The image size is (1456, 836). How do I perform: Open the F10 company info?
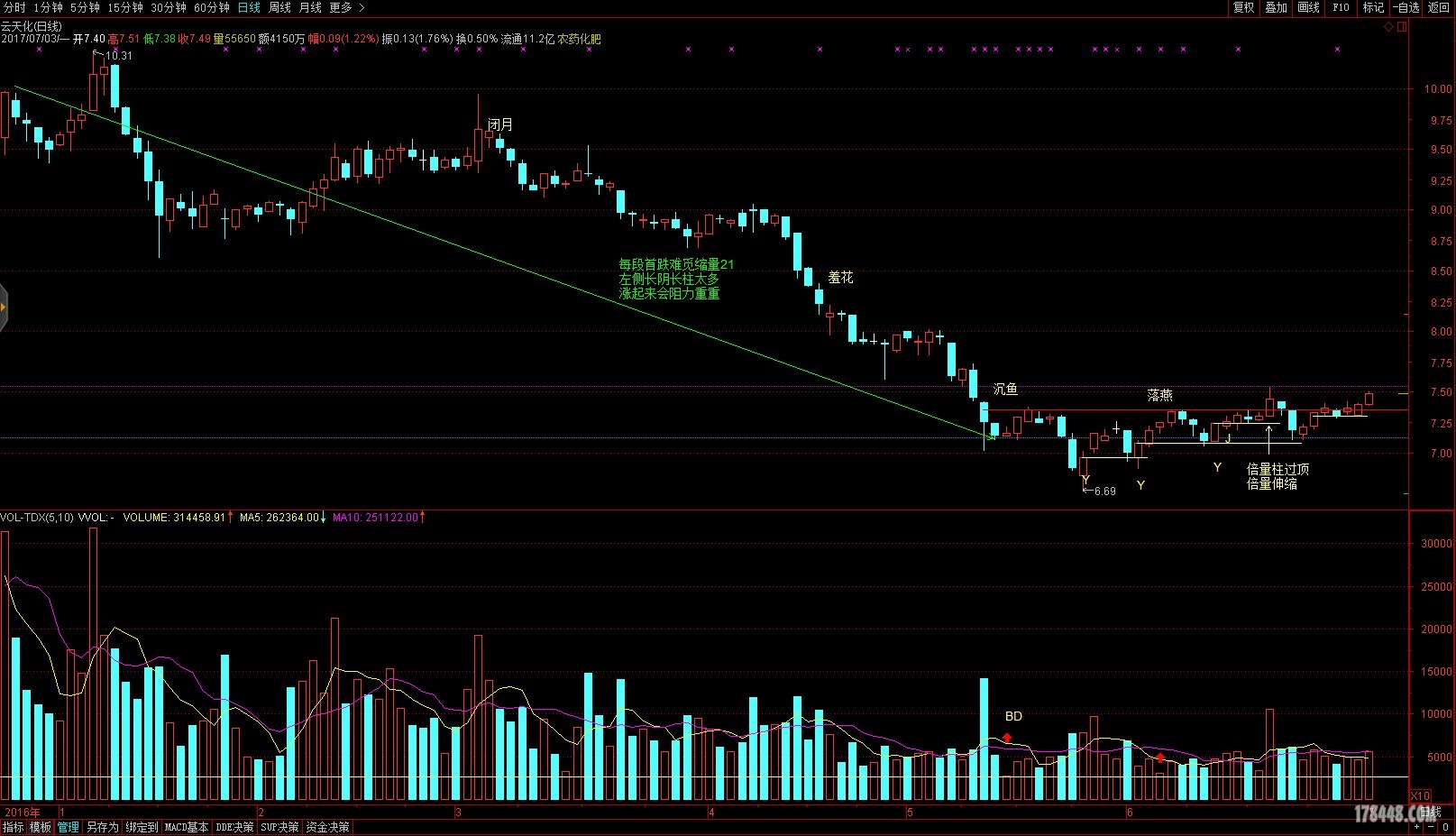1341,7
